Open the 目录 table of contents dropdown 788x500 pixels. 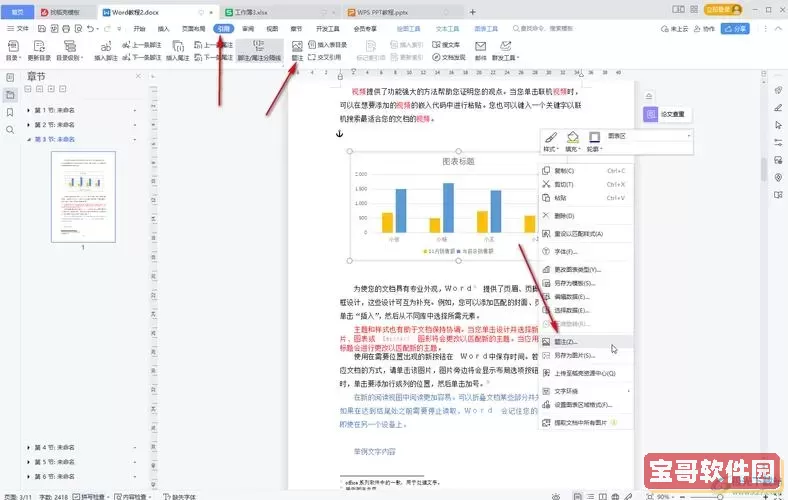[13, 51]
